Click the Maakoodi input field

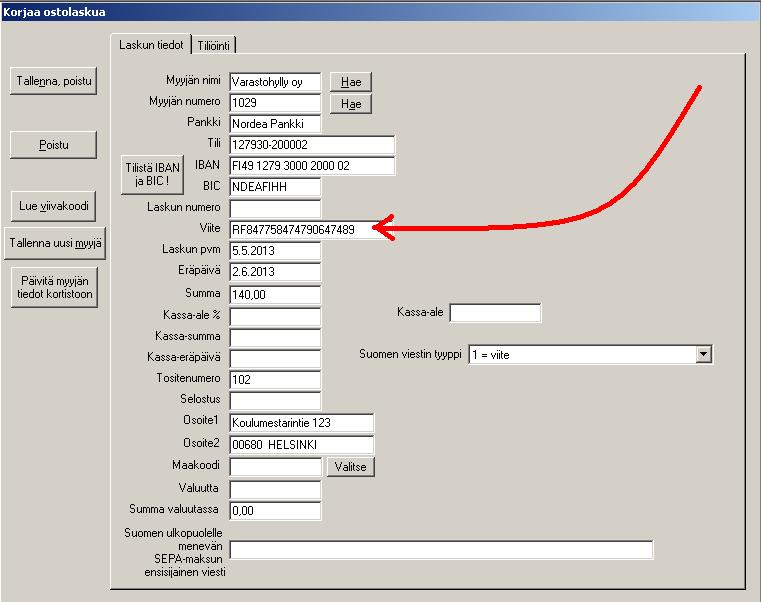(275, 467)
